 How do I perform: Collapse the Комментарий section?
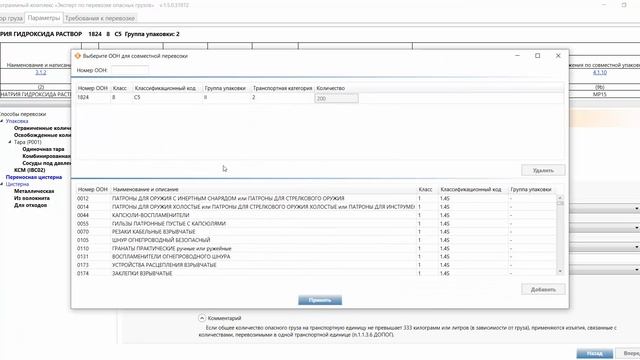pyautogui.click(x=202, y=318)
